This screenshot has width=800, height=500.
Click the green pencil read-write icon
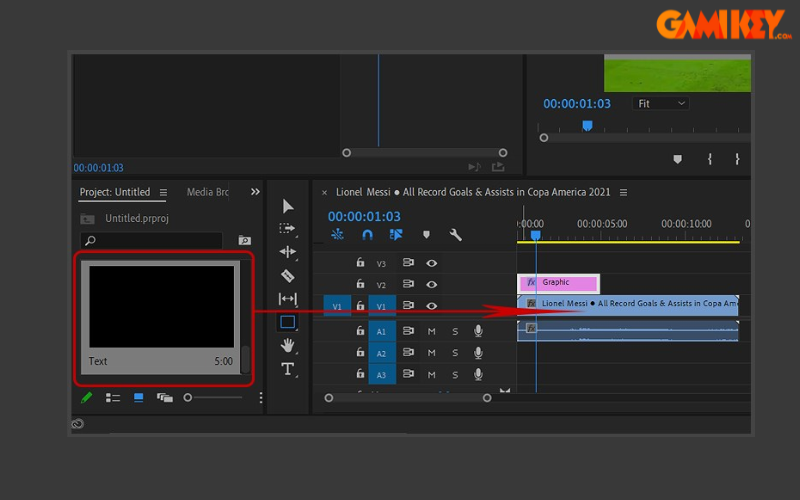click(x=87, y=397)
